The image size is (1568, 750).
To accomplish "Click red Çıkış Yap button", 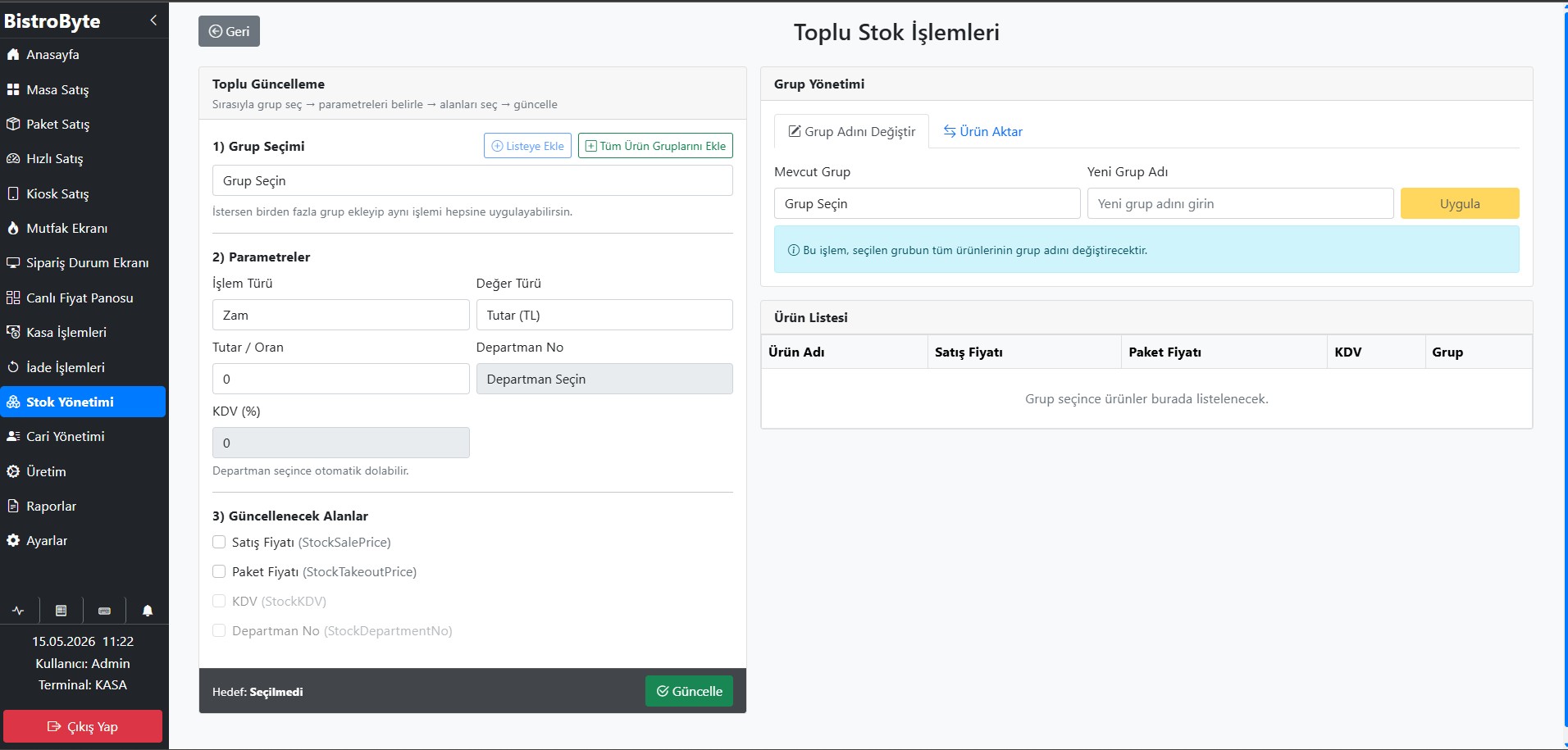I will (x=83, y=726).
